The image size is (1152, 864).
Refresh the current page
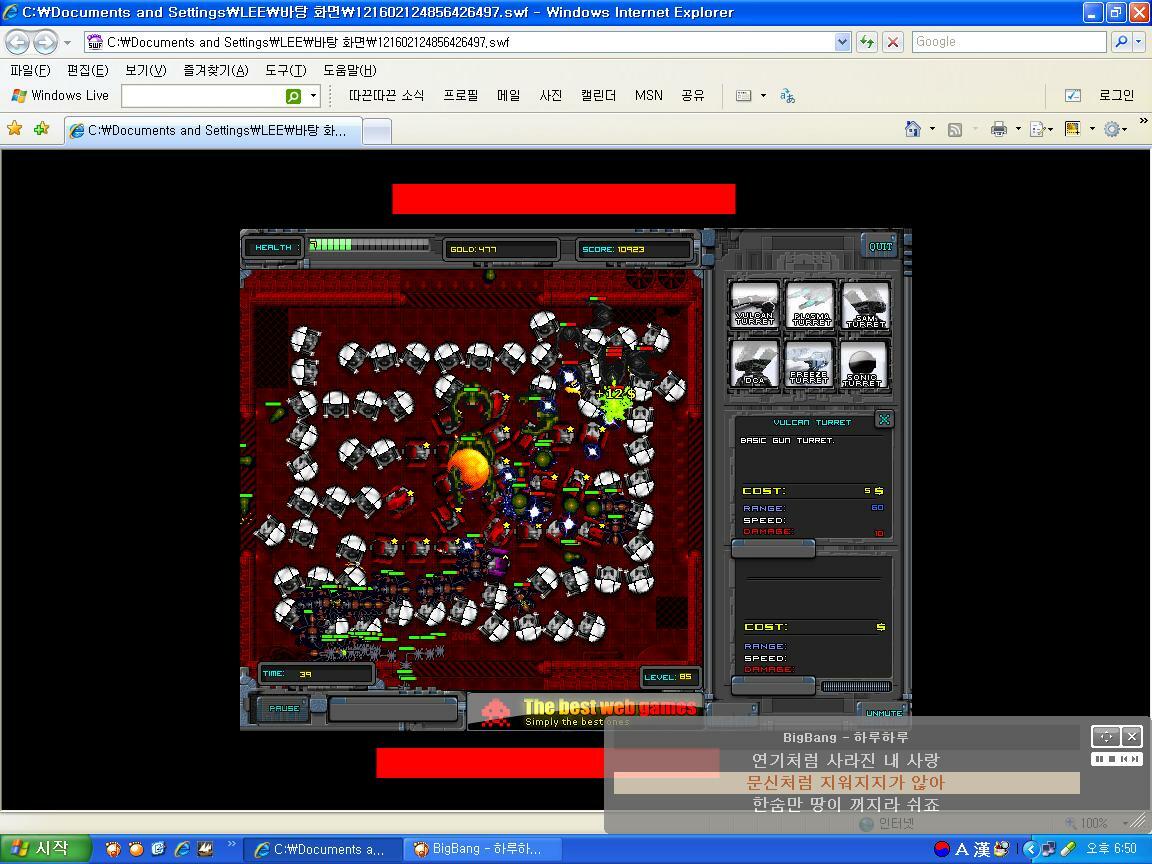click(867, 42)
